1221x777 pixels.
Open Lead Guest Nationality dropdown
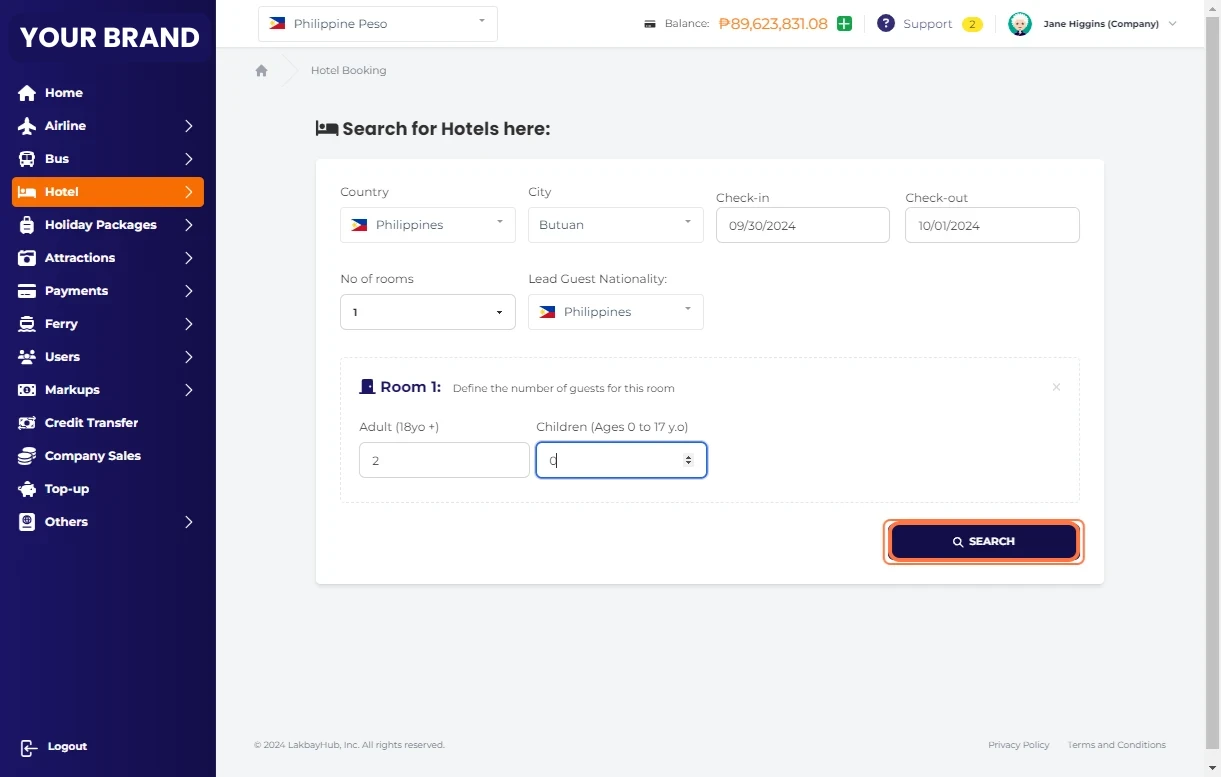click(x=615, y=312)
